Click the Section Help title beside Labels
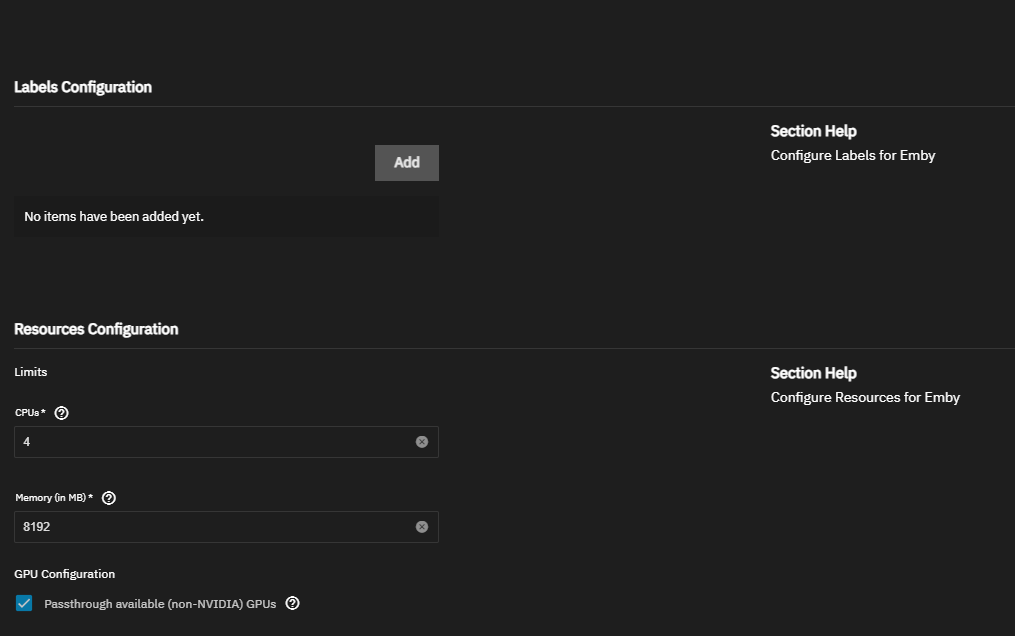The height and width of the screenshot is (636, 1015). (813, 131)
